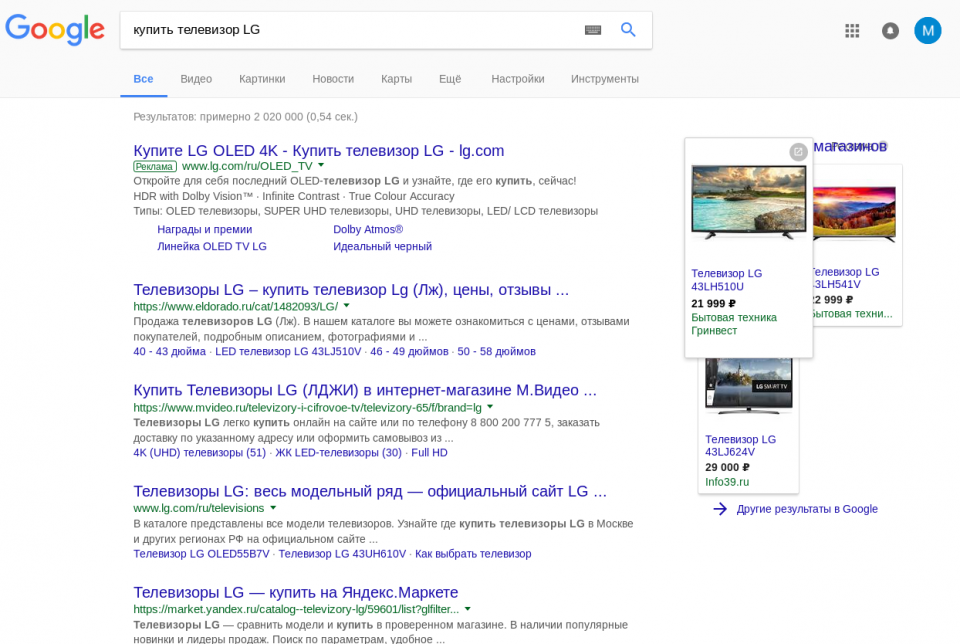Select the Все tab

coord(143,79)
